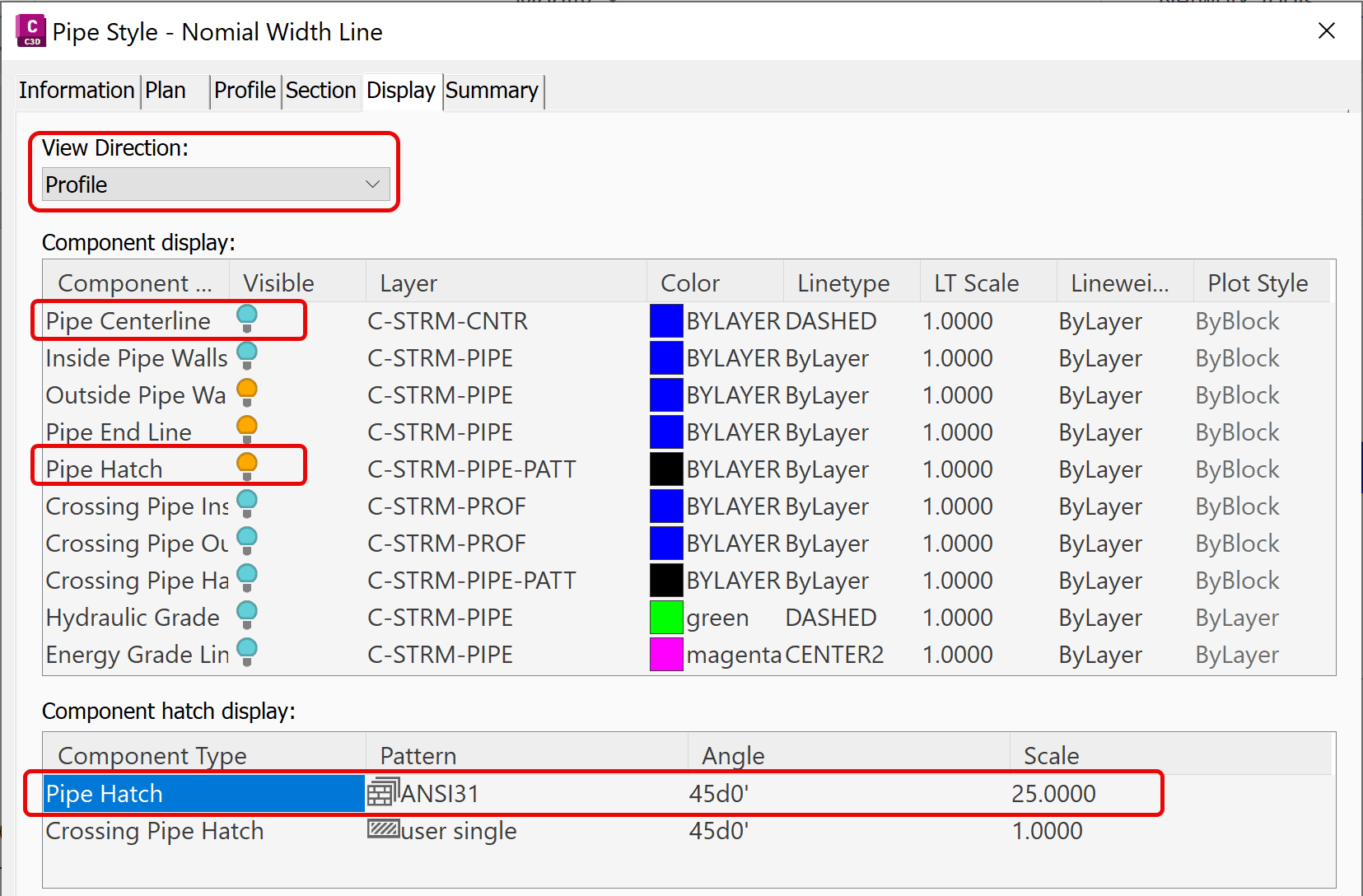Toggle visibility bulb for Outside Pipe Walls

point(247,393)
